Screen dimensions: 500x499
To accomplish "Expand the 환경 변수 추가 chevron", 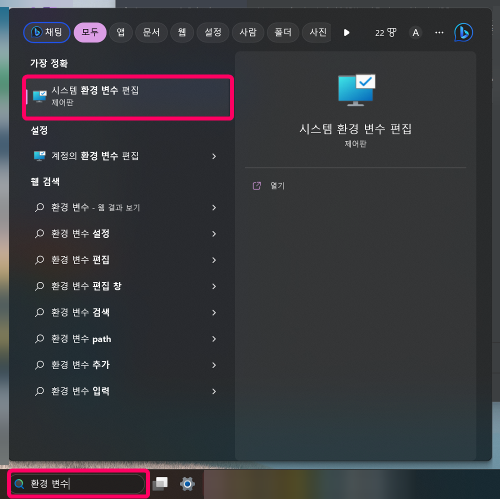I will pyautogui.click(x=214, y=365).
